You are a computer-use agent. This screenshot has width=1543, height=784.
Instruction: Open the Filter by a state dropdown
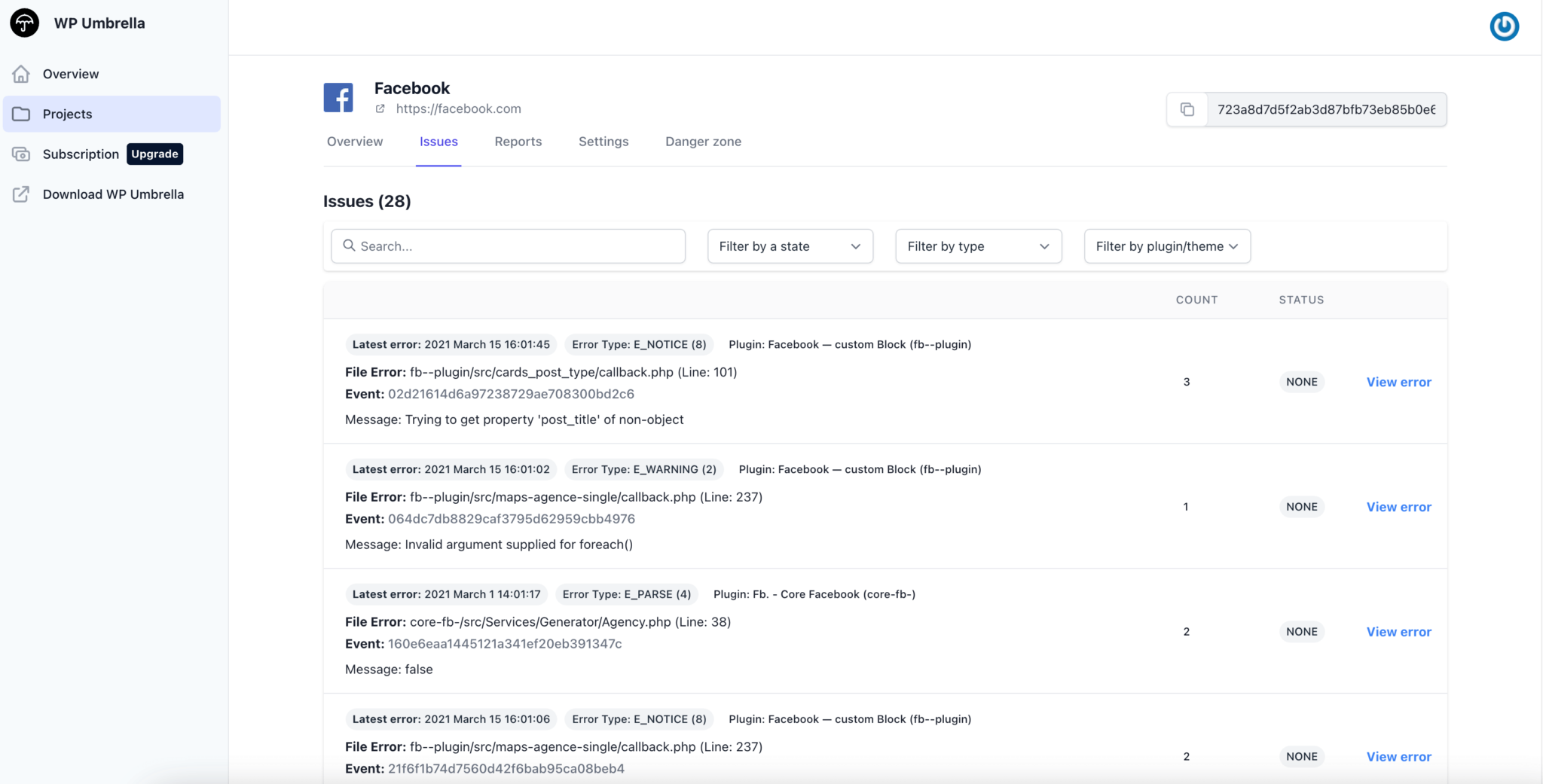(x=789, y=246)
